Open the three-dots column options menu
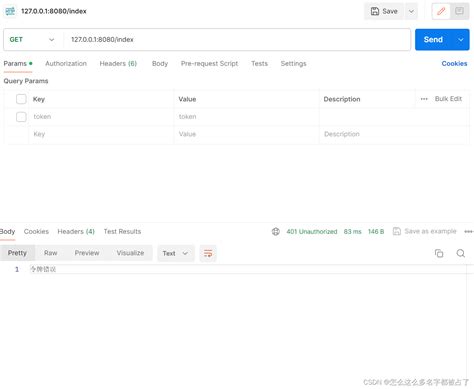The width and height of the screenshot is (474, 389). [x=424, y=99]
